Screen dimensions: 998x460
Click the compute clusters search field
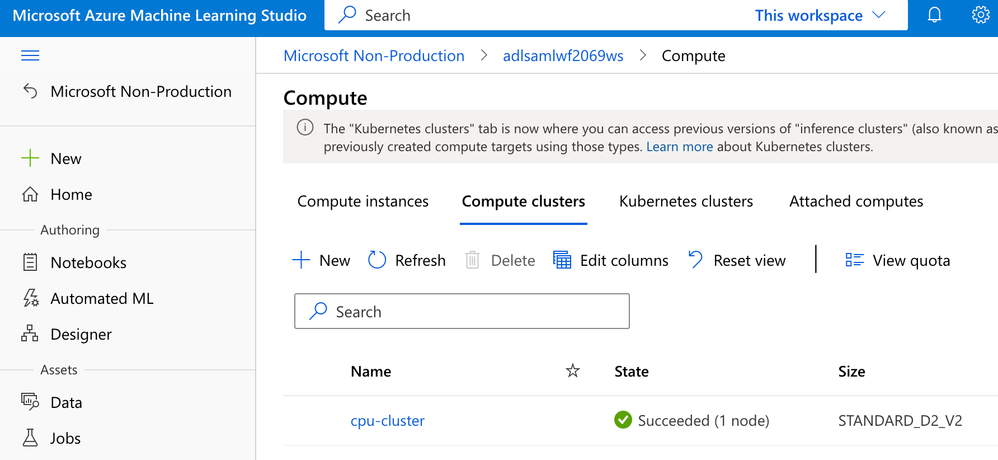(x=462, y=312)
